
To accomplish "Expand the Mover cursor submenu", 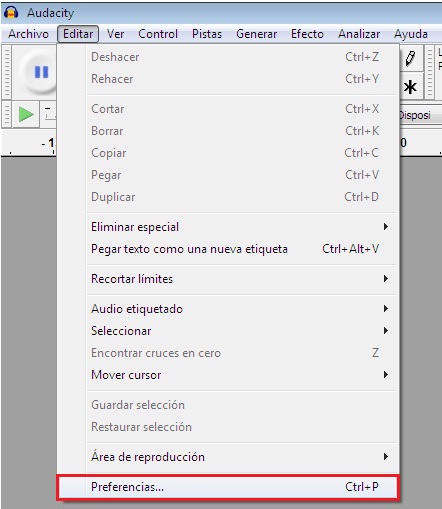I will tap(228, 375).
